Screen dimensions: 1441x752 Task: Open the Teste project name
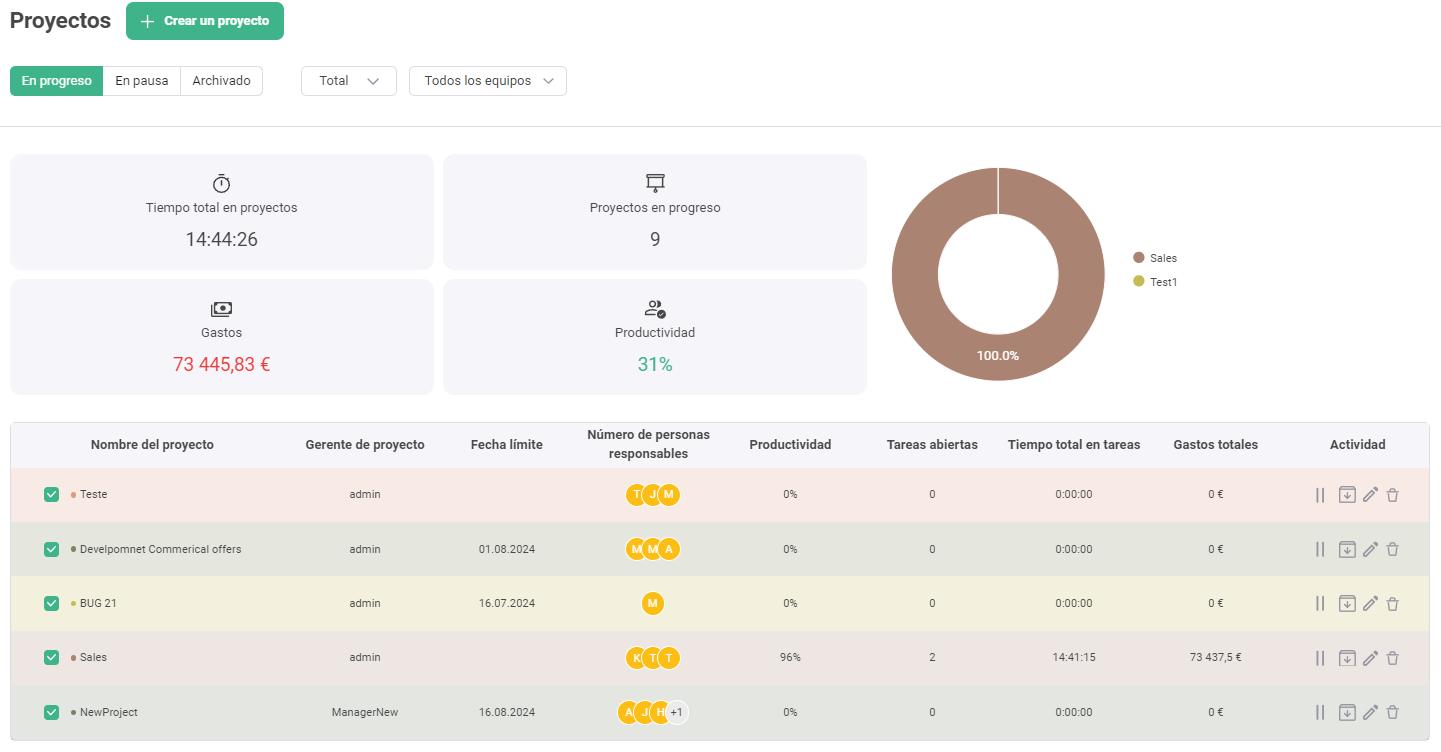point(93,494)
